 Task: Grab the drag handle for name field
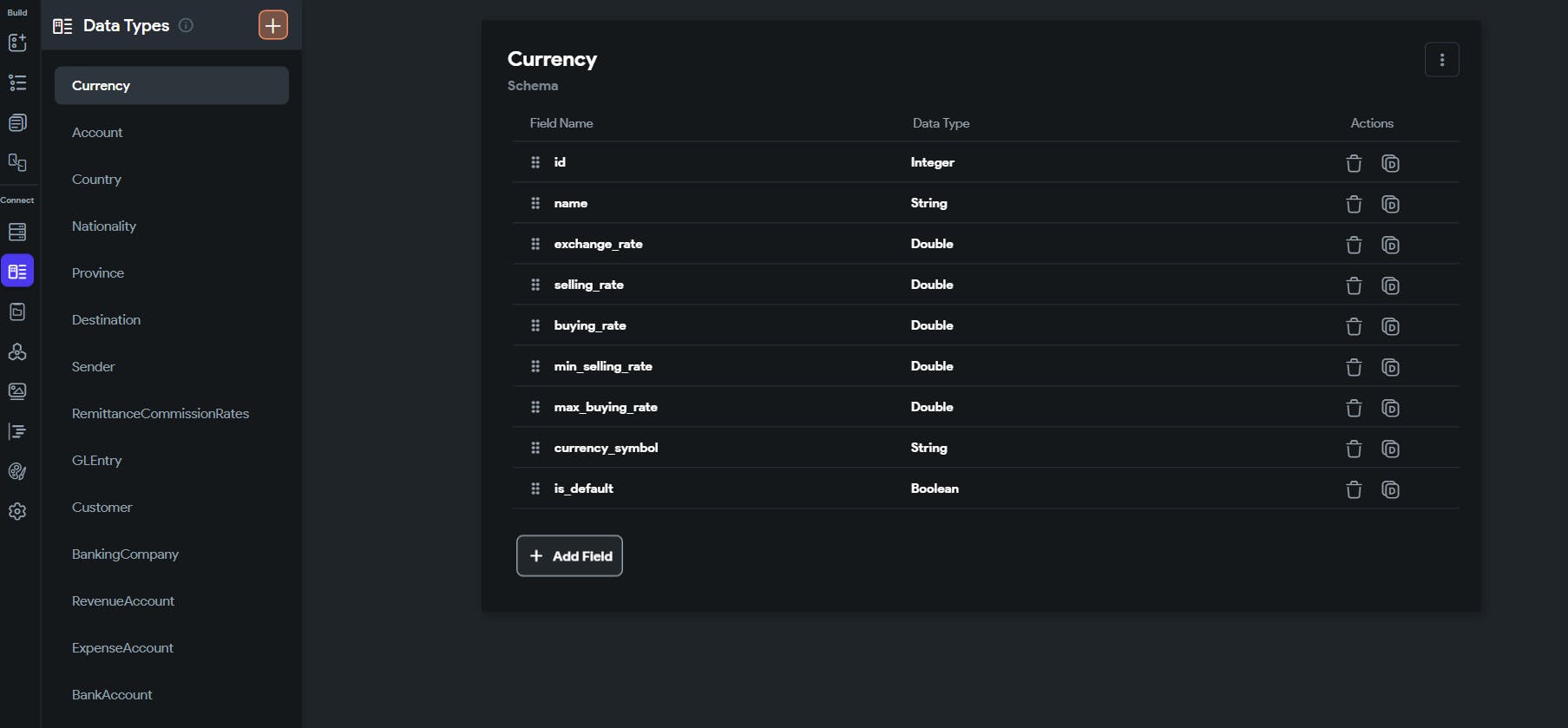click(x=535, y=203)
